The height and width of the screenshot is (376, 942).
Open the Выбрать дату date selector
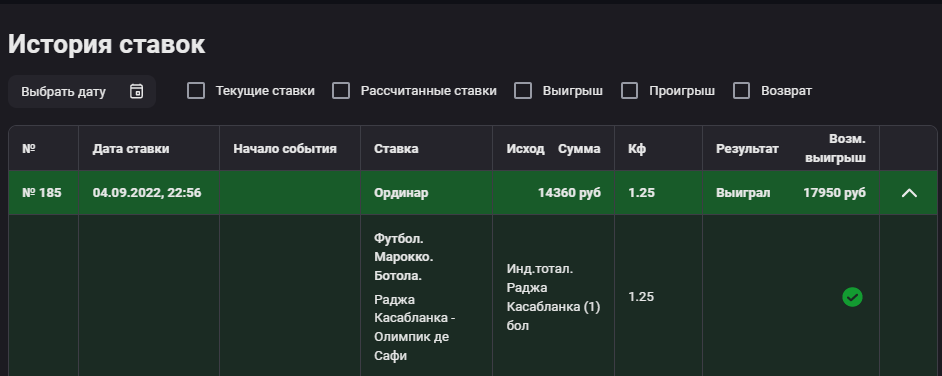coord(82,91)
